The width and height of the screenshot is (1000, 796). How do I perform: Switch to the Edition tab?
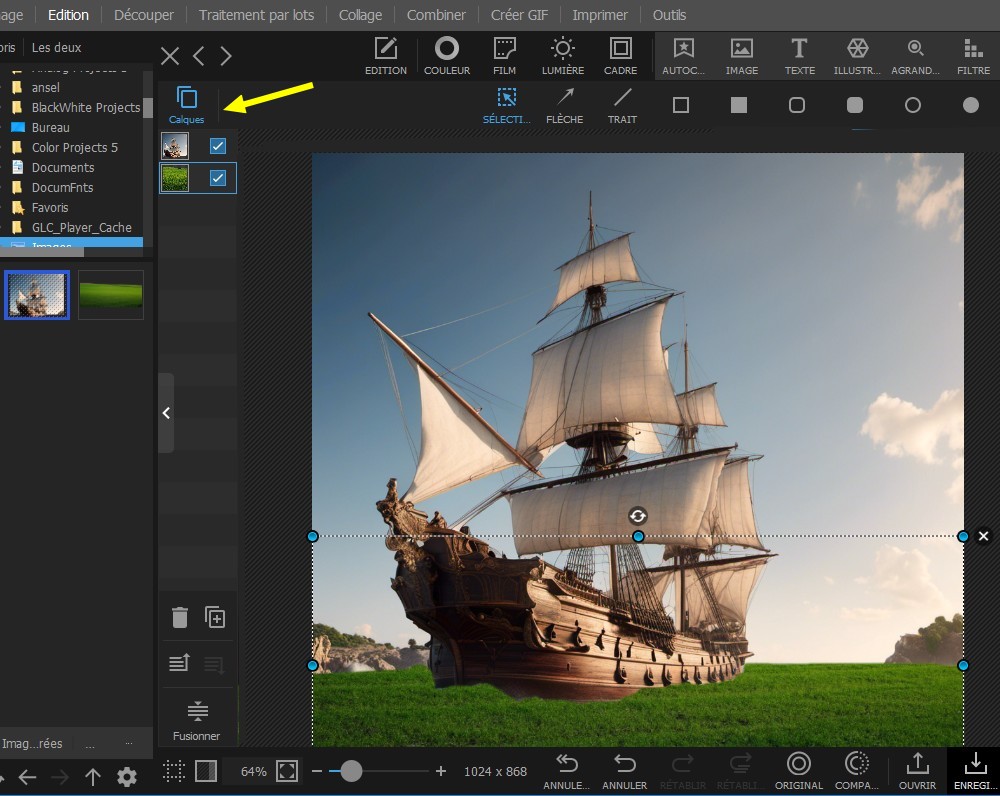[x=68, y=15]
